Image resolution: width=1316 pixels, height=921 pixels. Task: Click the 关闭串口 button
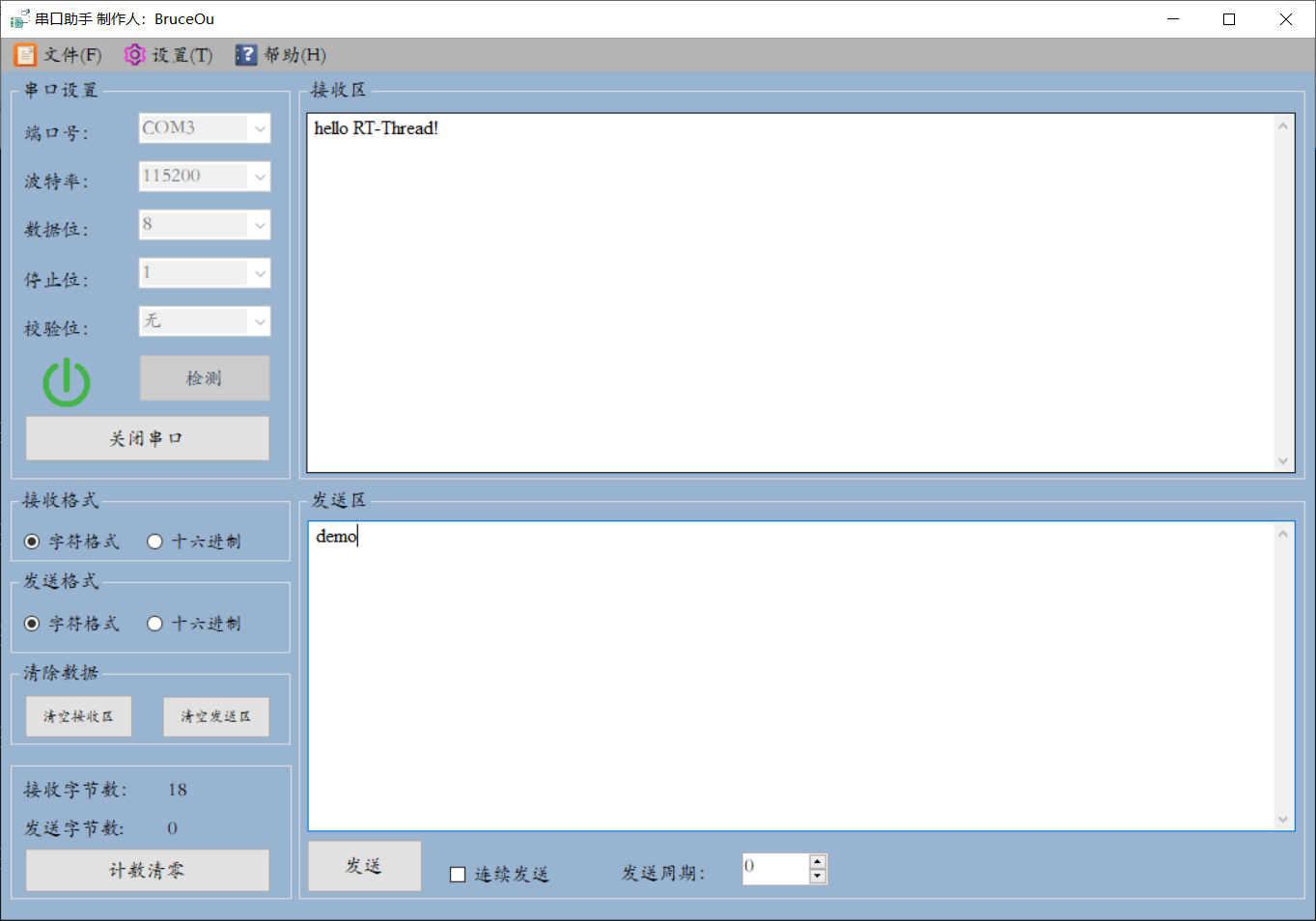pos(147,438)
